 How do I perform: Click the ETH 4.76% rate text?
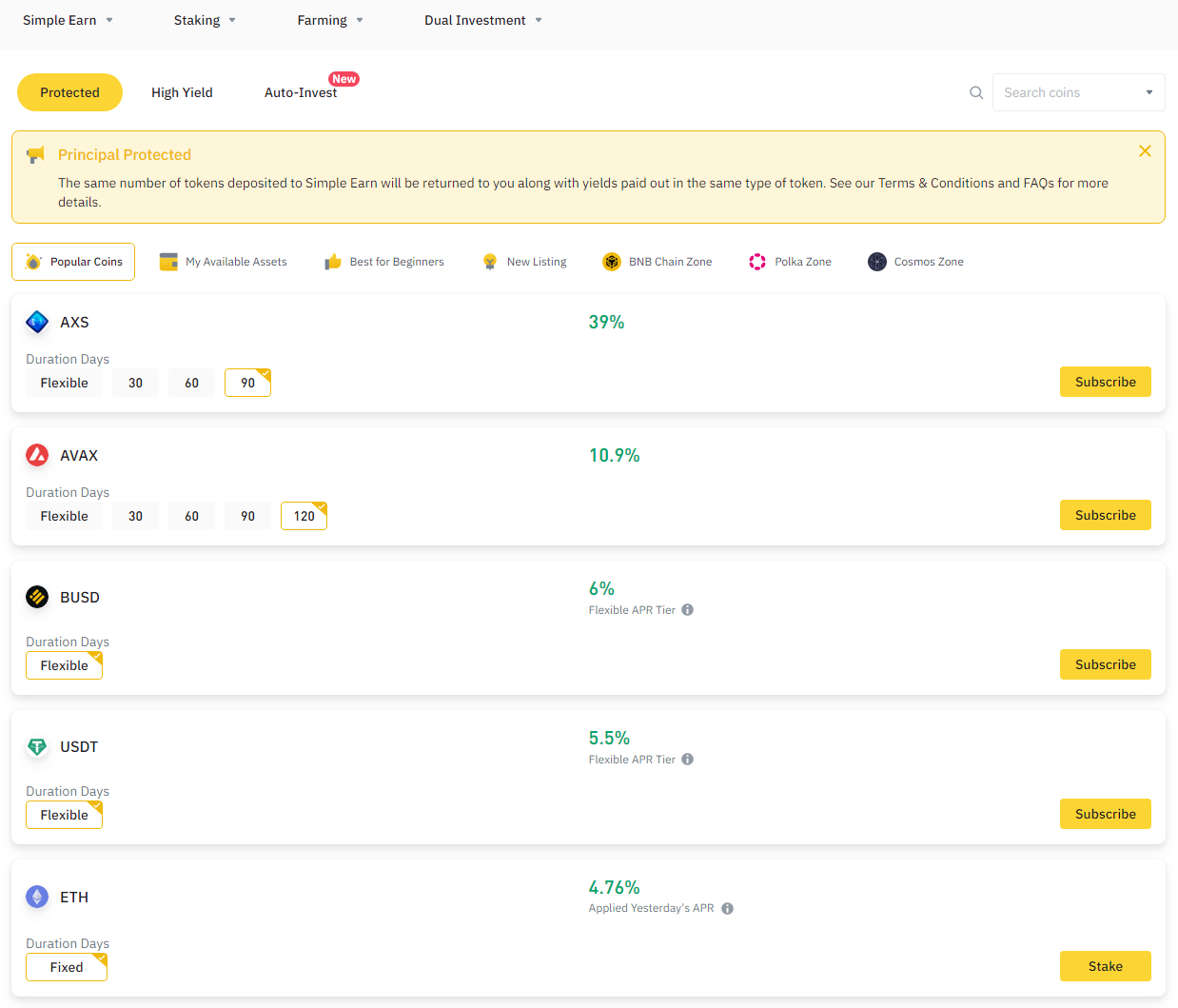pyautogui.click(x=614, y=887)
